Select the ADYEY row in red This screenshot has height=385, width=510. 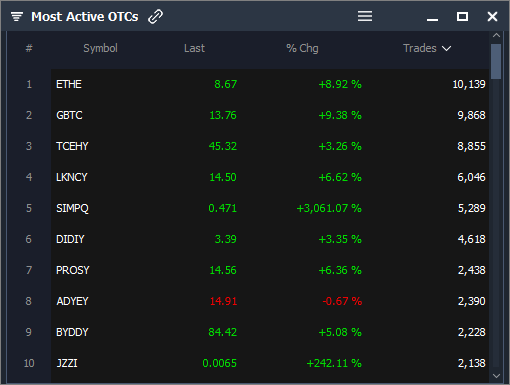270,301
